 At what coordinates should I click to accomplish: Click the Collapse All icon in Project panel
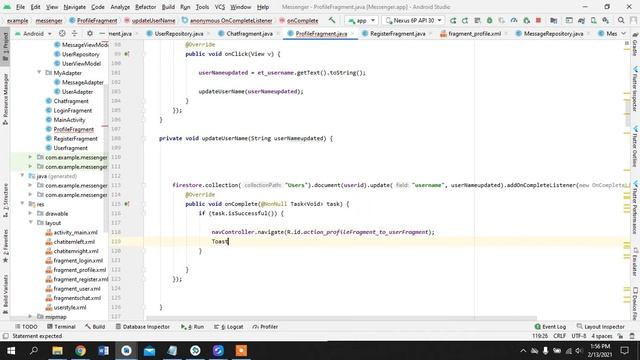point(74,33)
